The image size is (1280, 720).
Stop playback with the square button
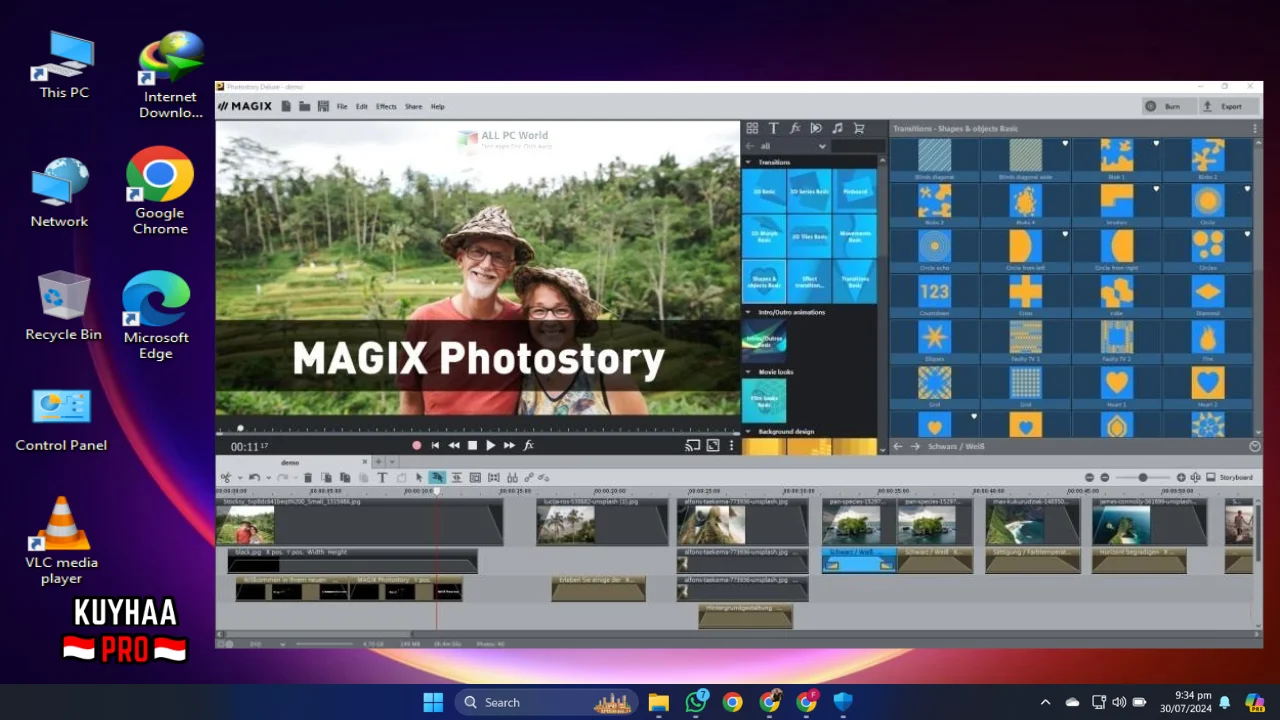[472, 445]
